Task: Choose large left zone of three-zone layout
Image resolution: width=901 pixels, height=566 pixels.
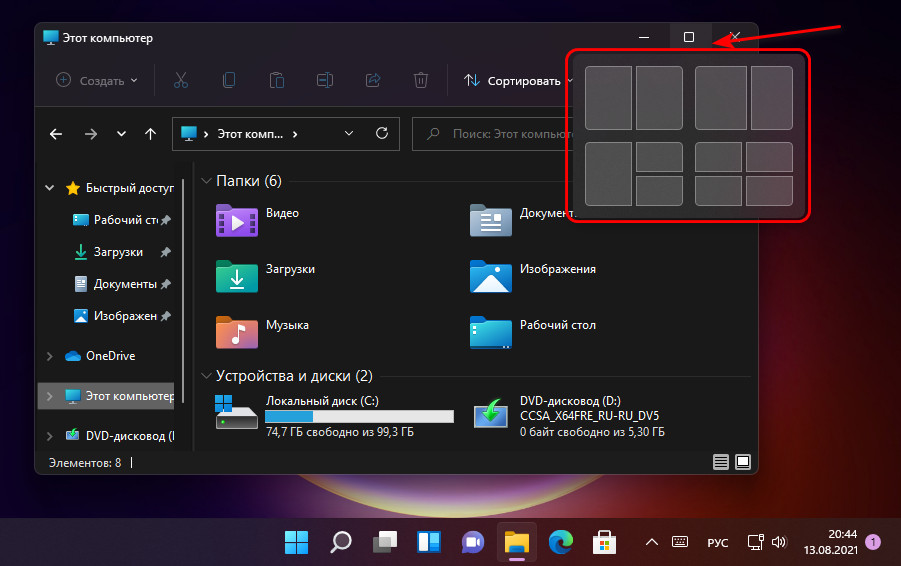Action: click(x=609, y=174)
